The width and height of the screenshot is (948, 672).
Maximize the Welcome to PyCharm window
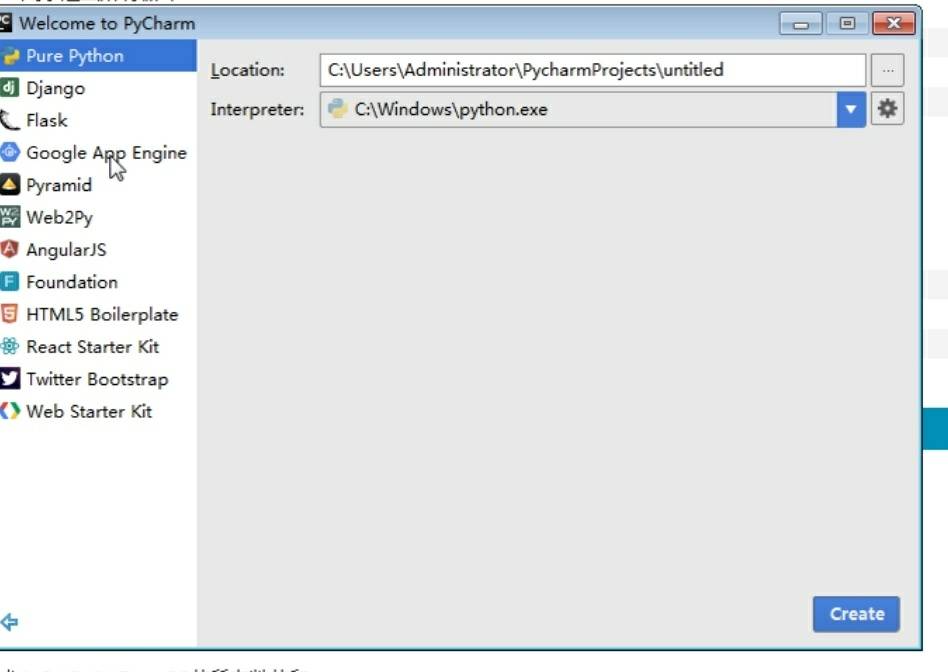coord(847,24)
